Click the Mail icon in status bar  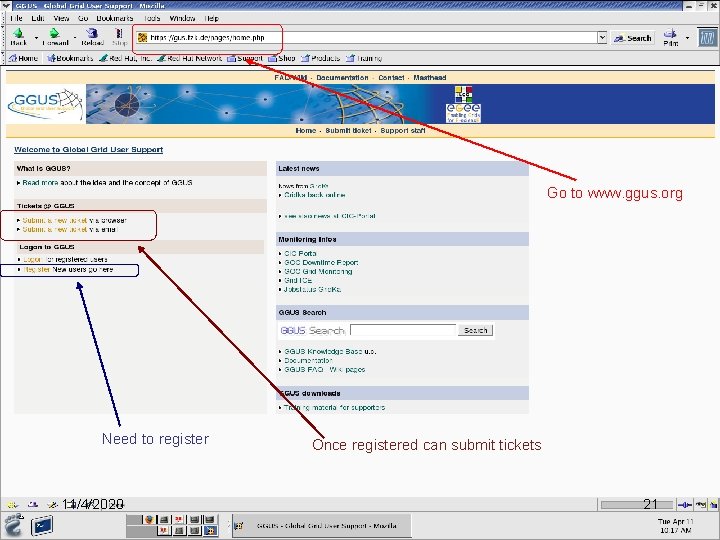coord(33,504)
